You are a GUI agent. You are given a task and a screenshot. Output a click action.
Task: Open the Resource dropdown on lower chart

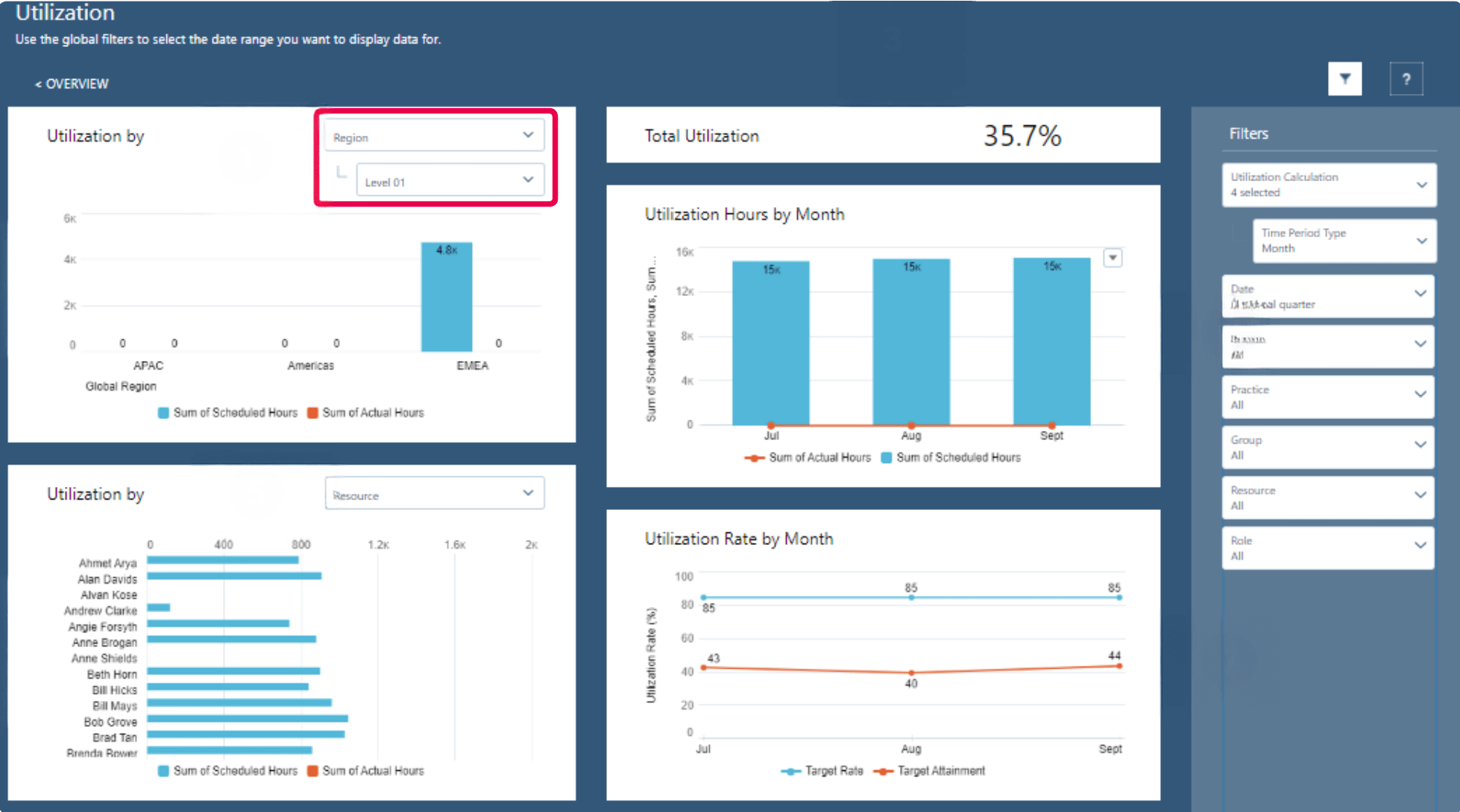[x=434, y=493]
